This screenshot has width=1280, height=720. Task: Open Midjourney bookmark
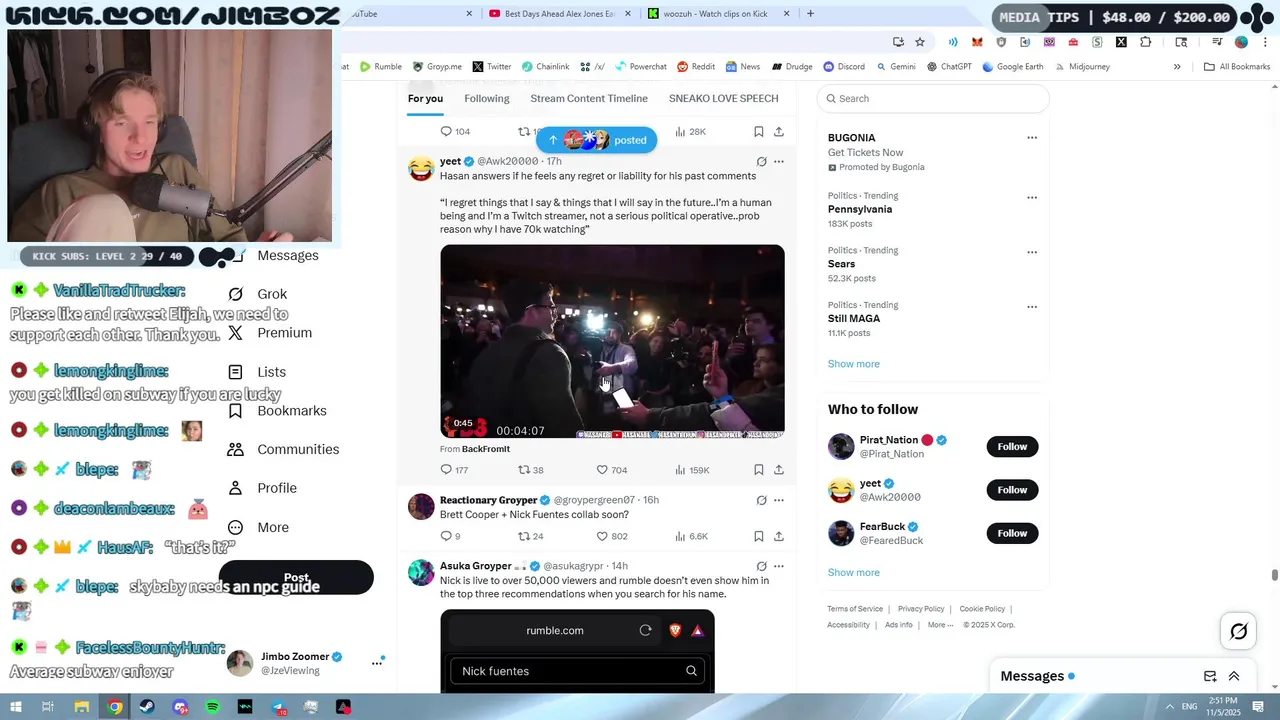[1081, 67]
